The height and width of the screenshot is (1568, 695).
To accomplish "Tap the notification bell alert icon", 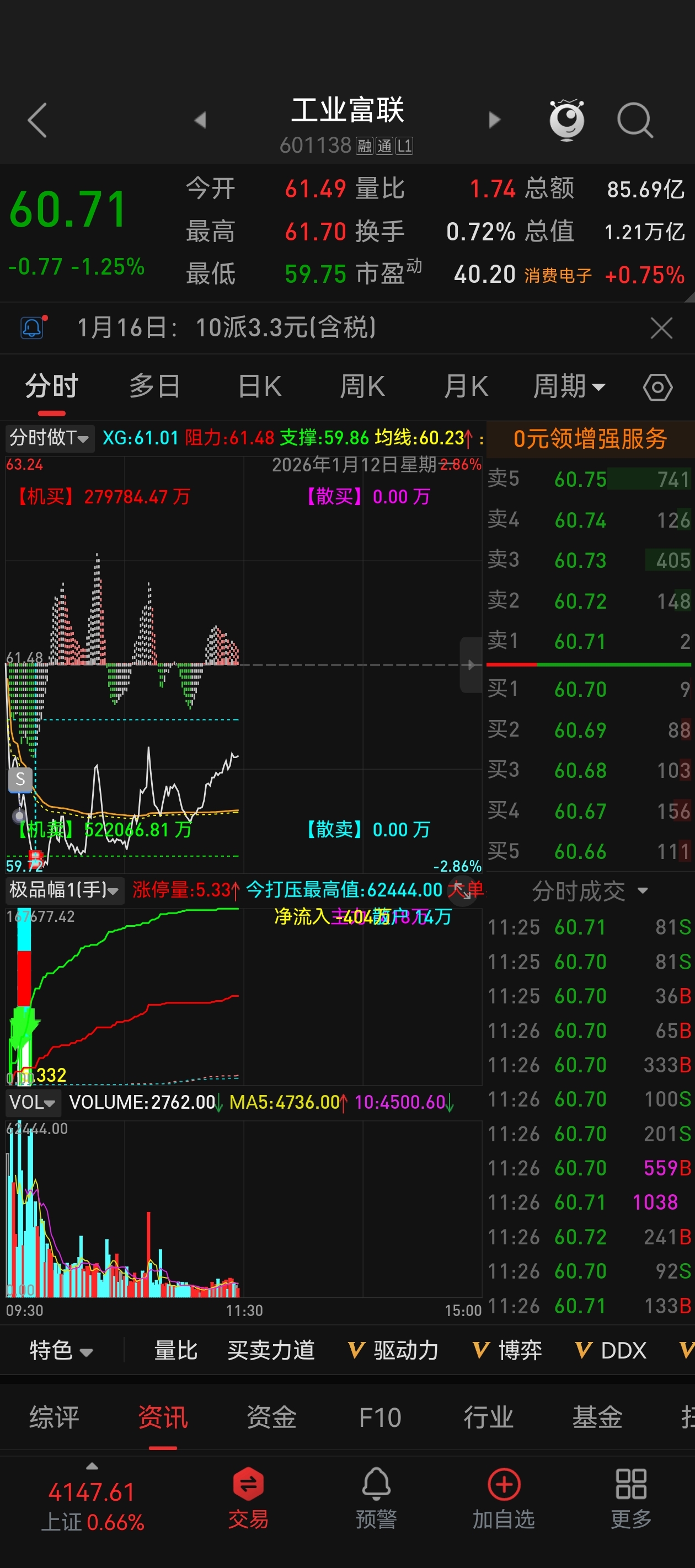I will click(x=33, y=327).
